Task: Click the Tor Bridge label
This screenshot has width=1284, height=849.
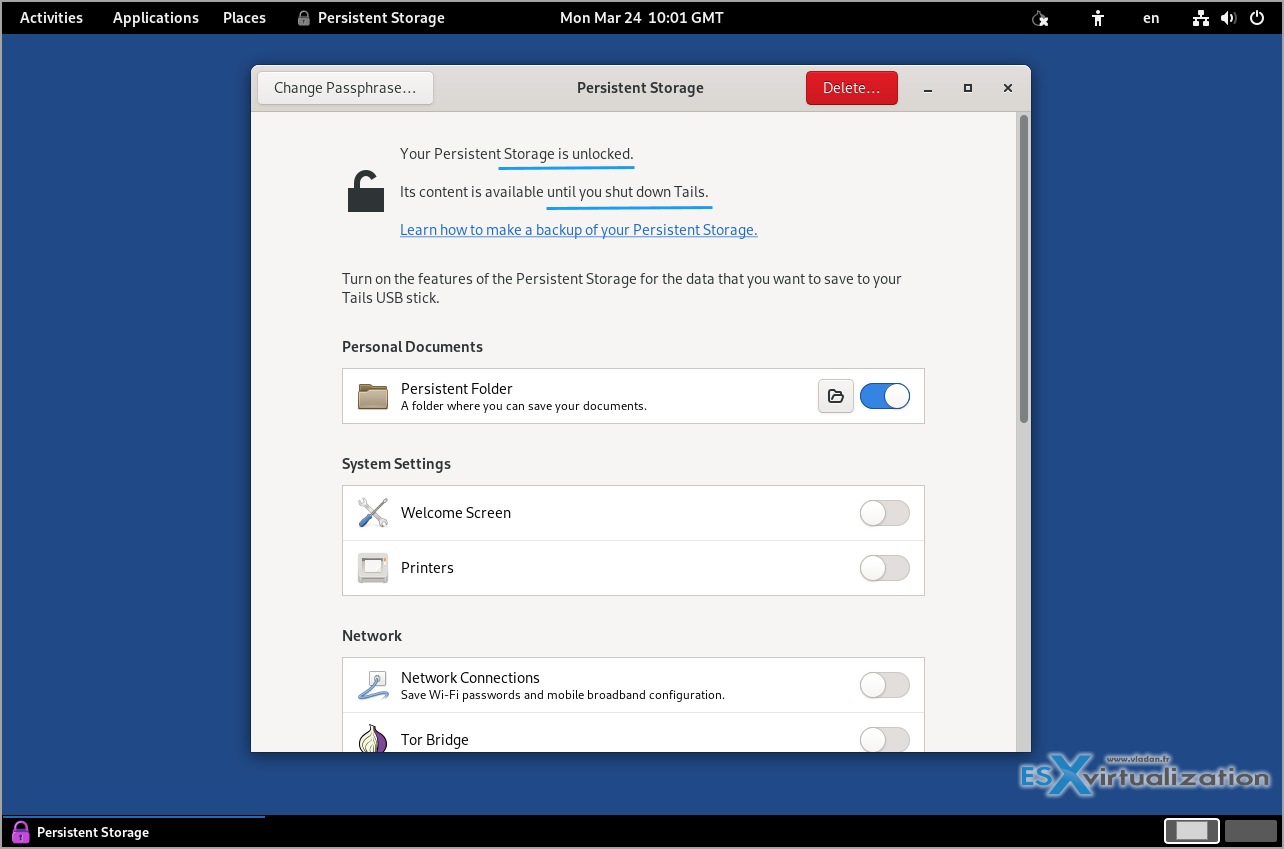Action: [x=435, y=740]
